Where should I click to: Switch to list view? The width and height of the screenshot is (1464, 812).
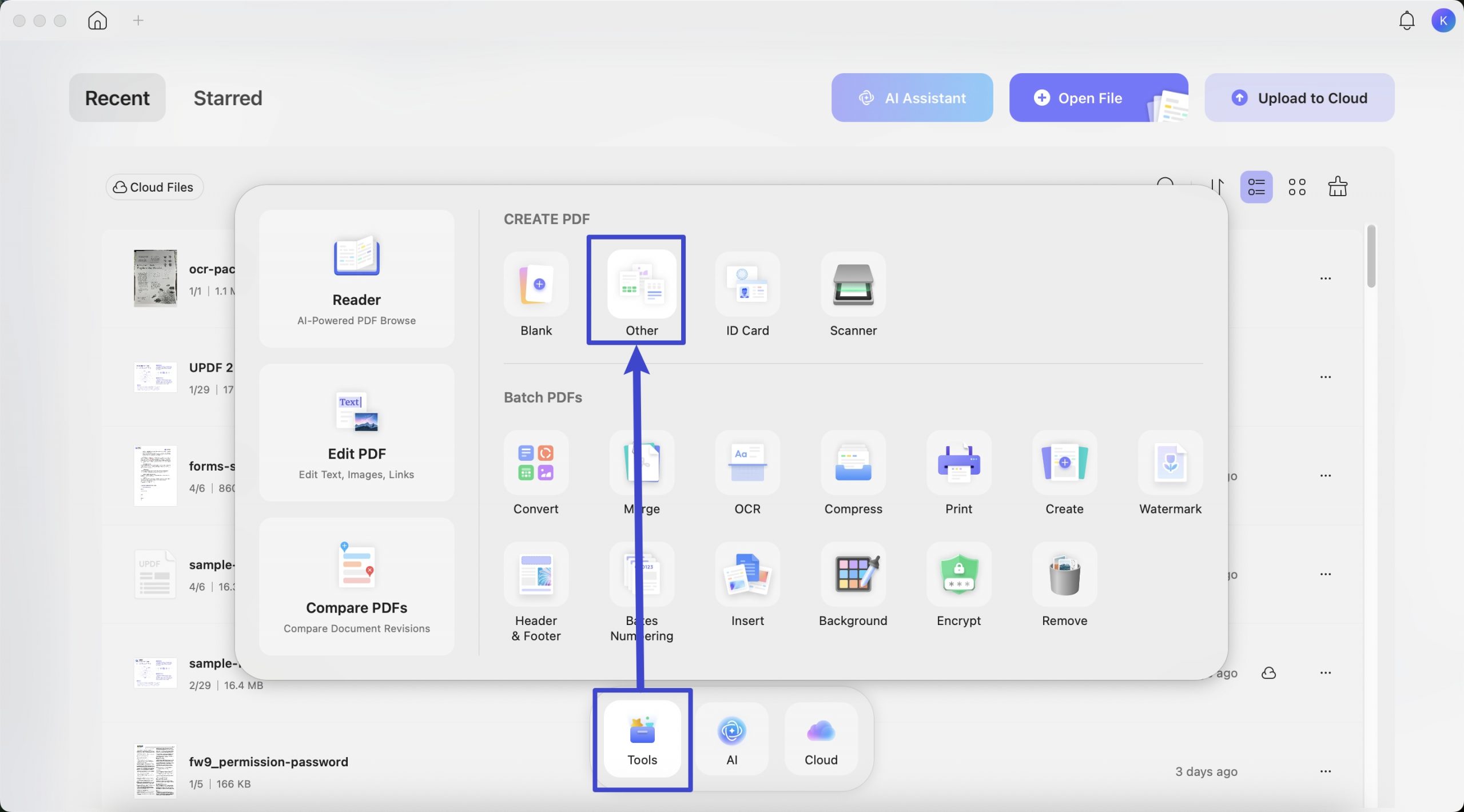coord(1256,187)
